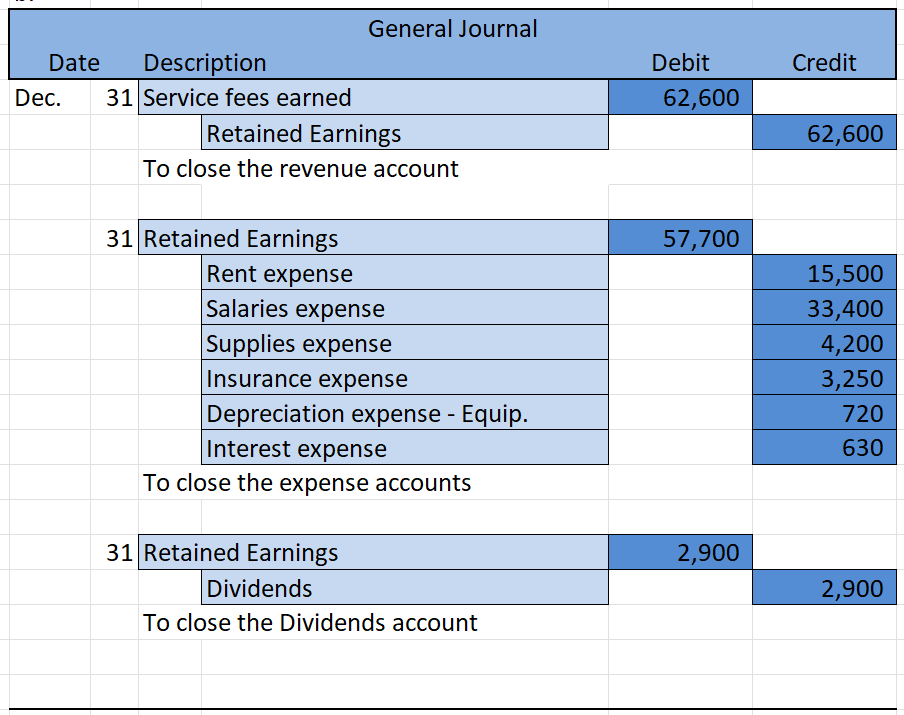Image resolution: width=904 pixels, height=715 pixels.
Task: Click the 62,600 credit amount cell
Action: [823, 133]
